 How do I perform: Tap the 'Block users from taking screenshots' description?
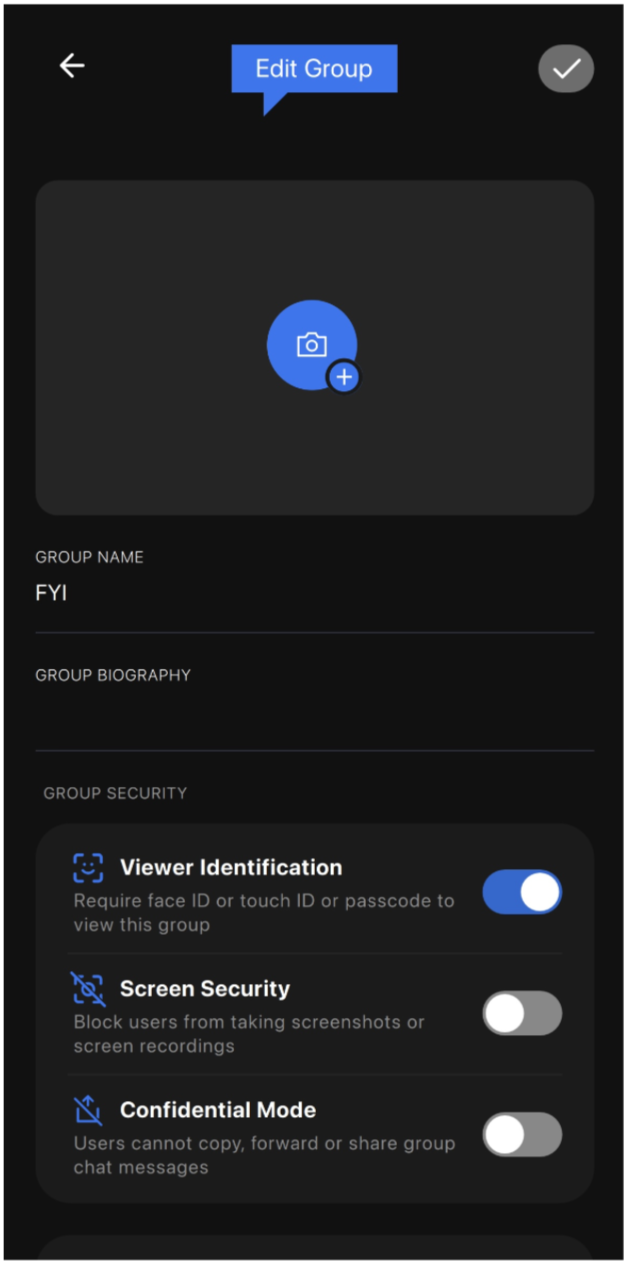pos(249,1034)
